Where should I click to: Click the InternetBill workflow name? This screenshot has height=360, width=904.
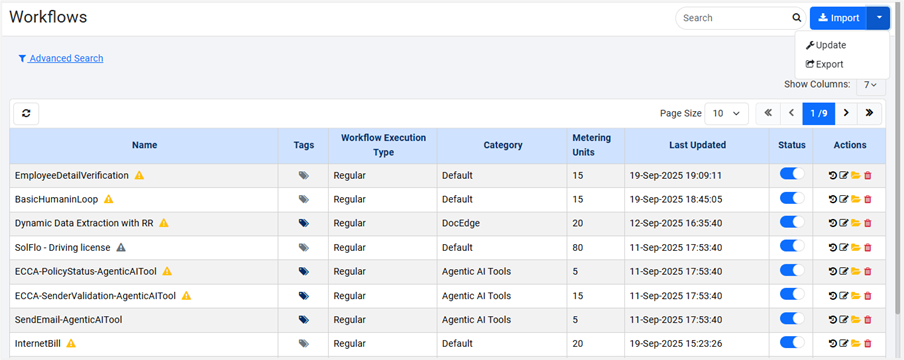(38, 344)
